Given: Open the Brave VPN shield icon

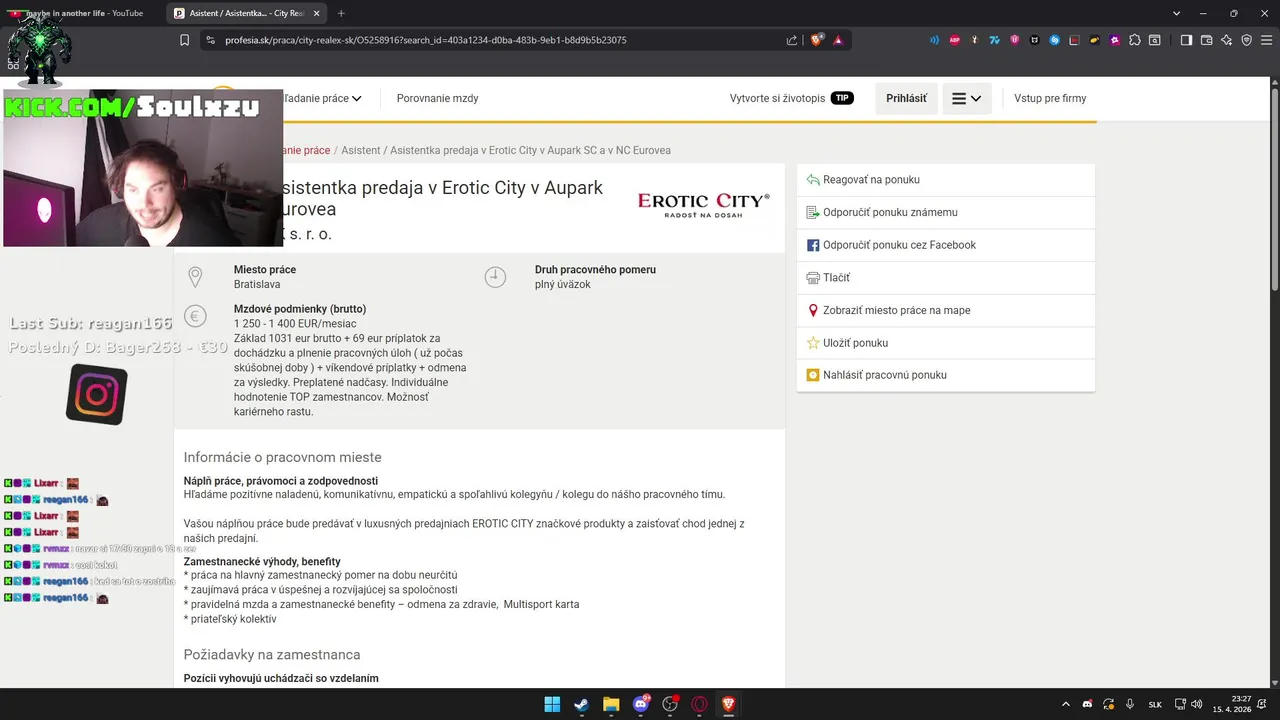Looking at the screenshot, I should point(1246,40).
